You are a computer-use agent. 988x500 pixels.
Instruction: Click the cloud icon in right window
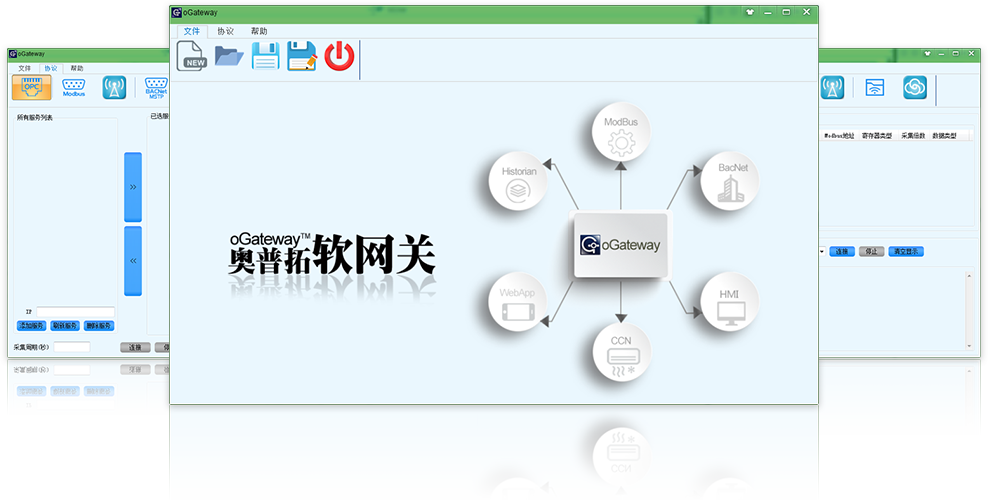tap(914, 88)
